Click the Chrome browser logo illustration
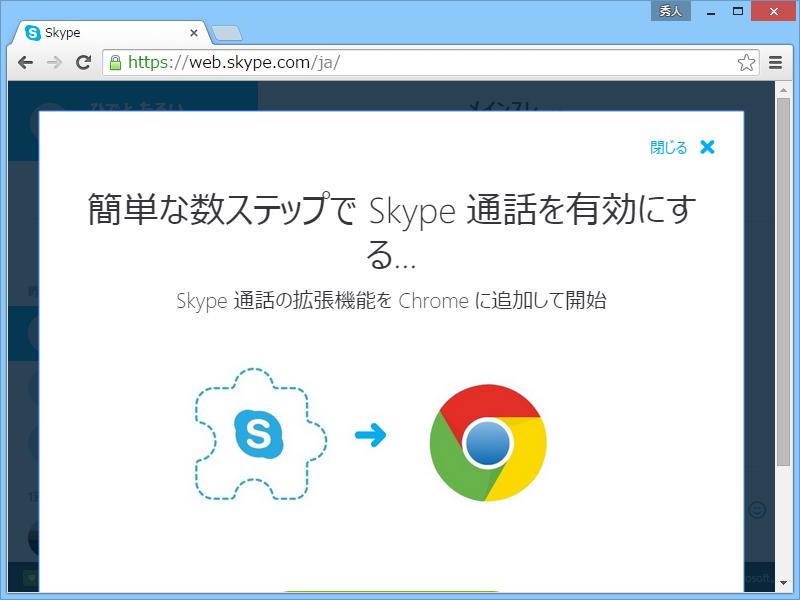This screenshot has height=600, width=800. point(488,441)
